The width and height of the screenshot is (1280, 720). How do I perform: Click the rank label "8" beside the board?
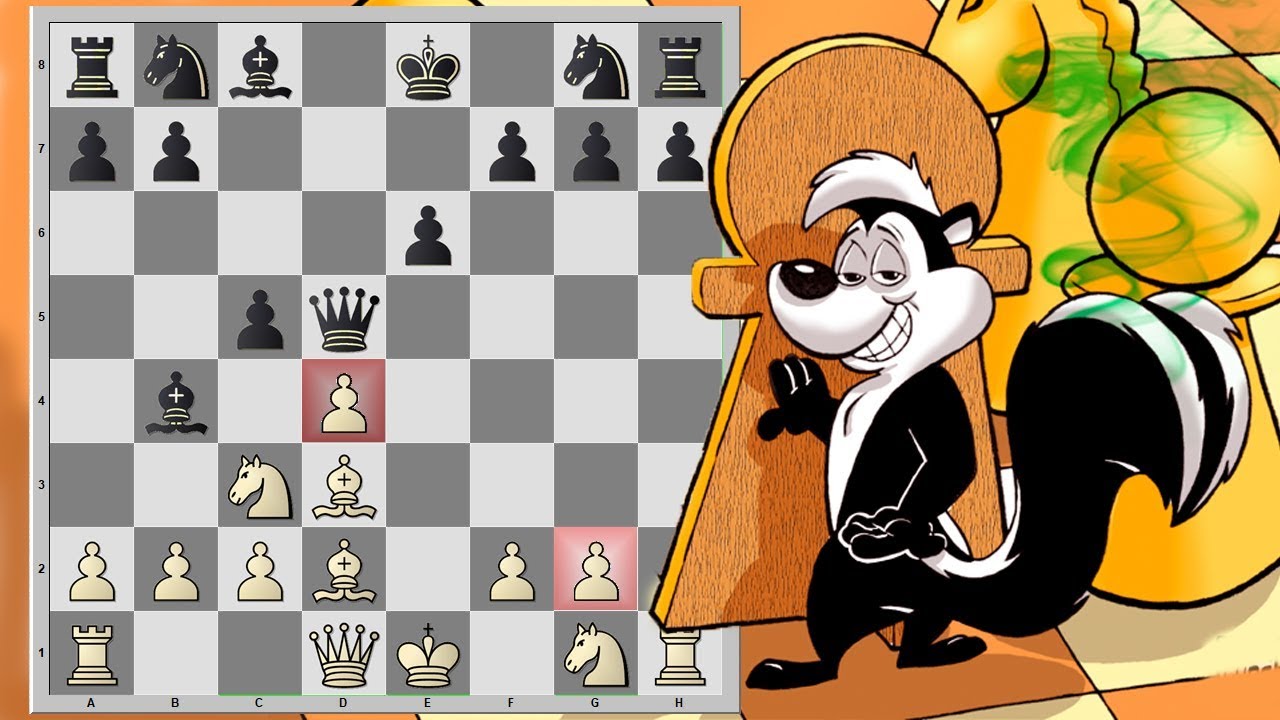click(39, 65)
